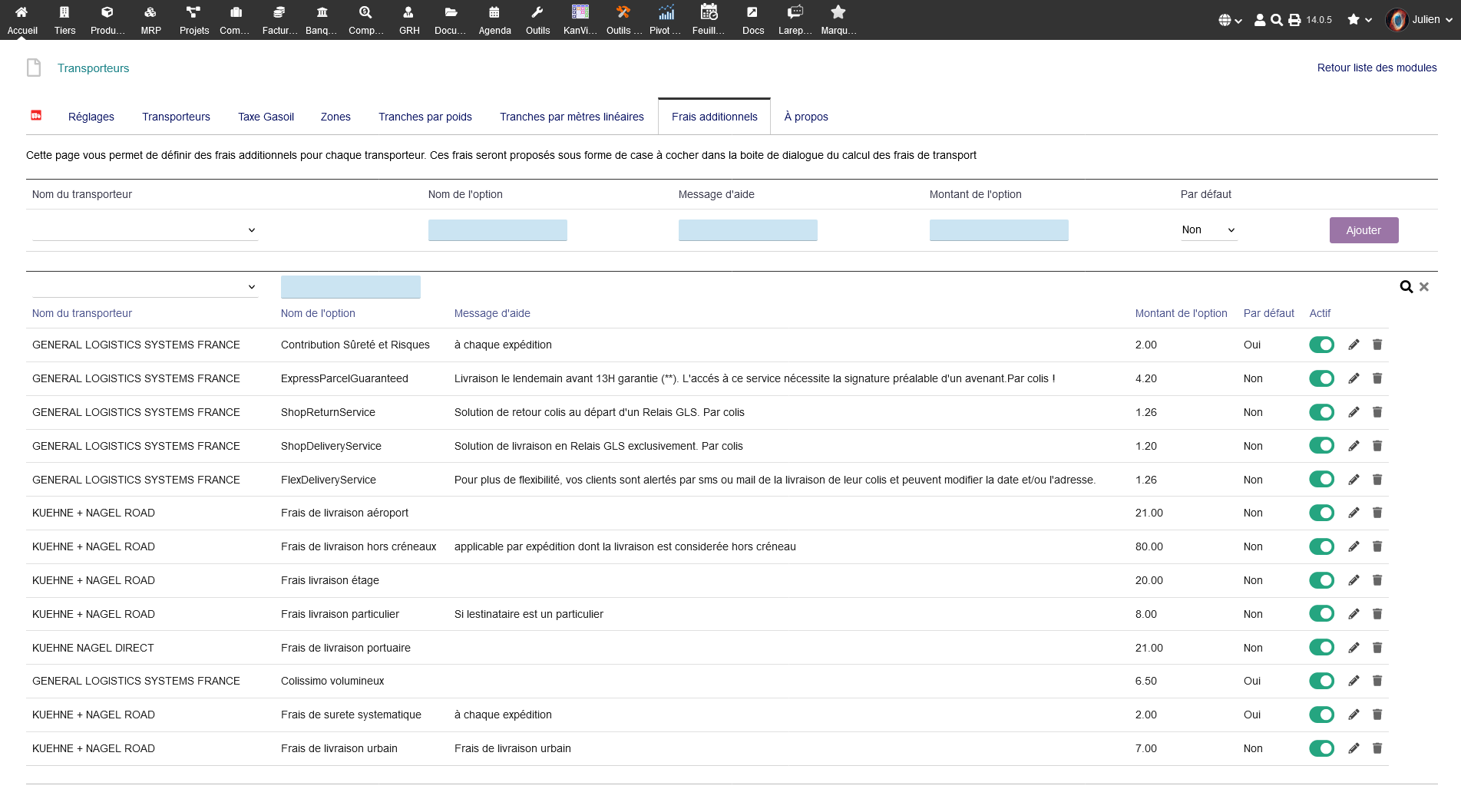Open the Agenda calendar icon
Image resolution: width=1461 pixels, height=812 pixels.
pos(494,12)
